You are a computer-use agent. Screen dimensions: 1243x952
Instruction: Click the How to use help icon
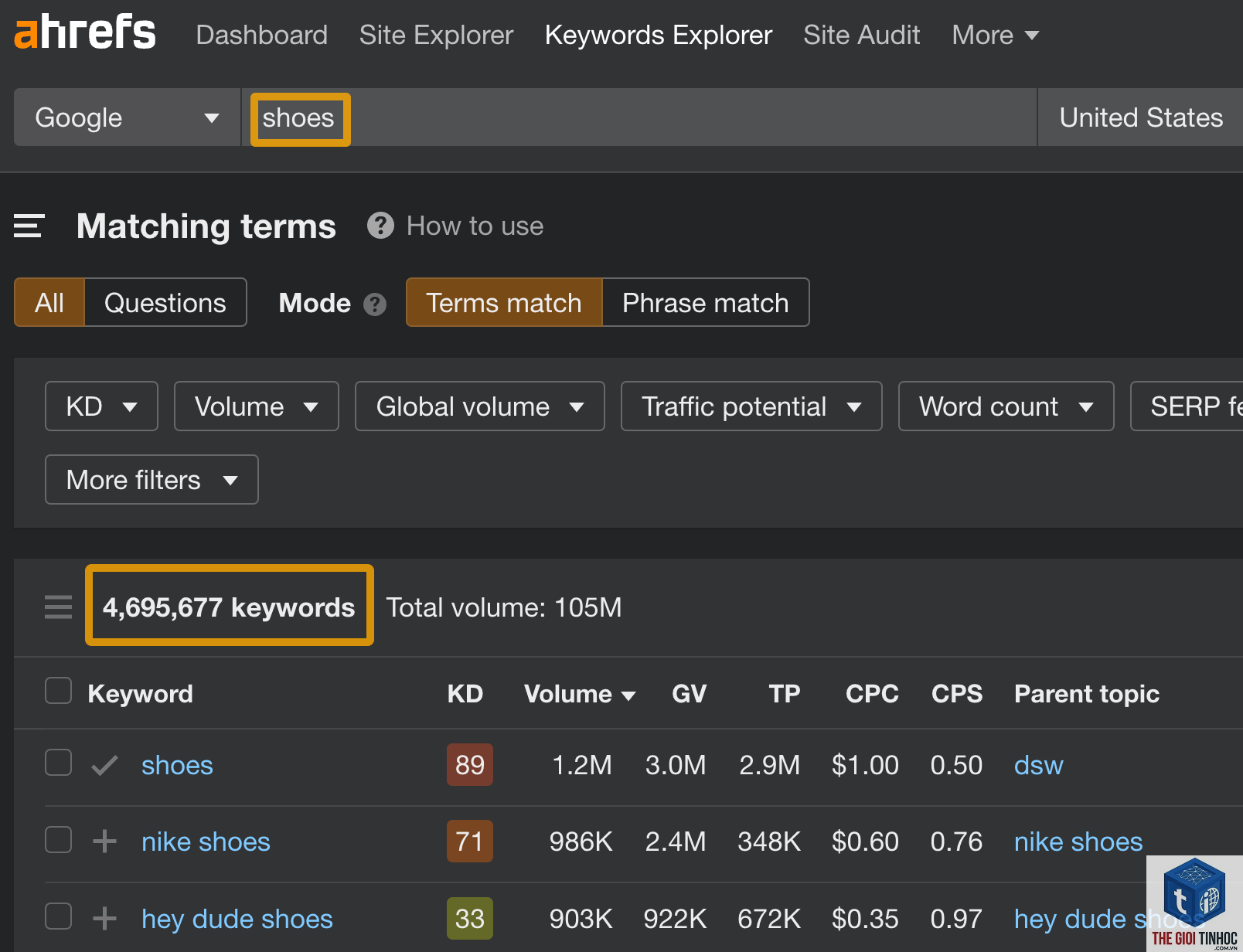click(x=380, y=226)
